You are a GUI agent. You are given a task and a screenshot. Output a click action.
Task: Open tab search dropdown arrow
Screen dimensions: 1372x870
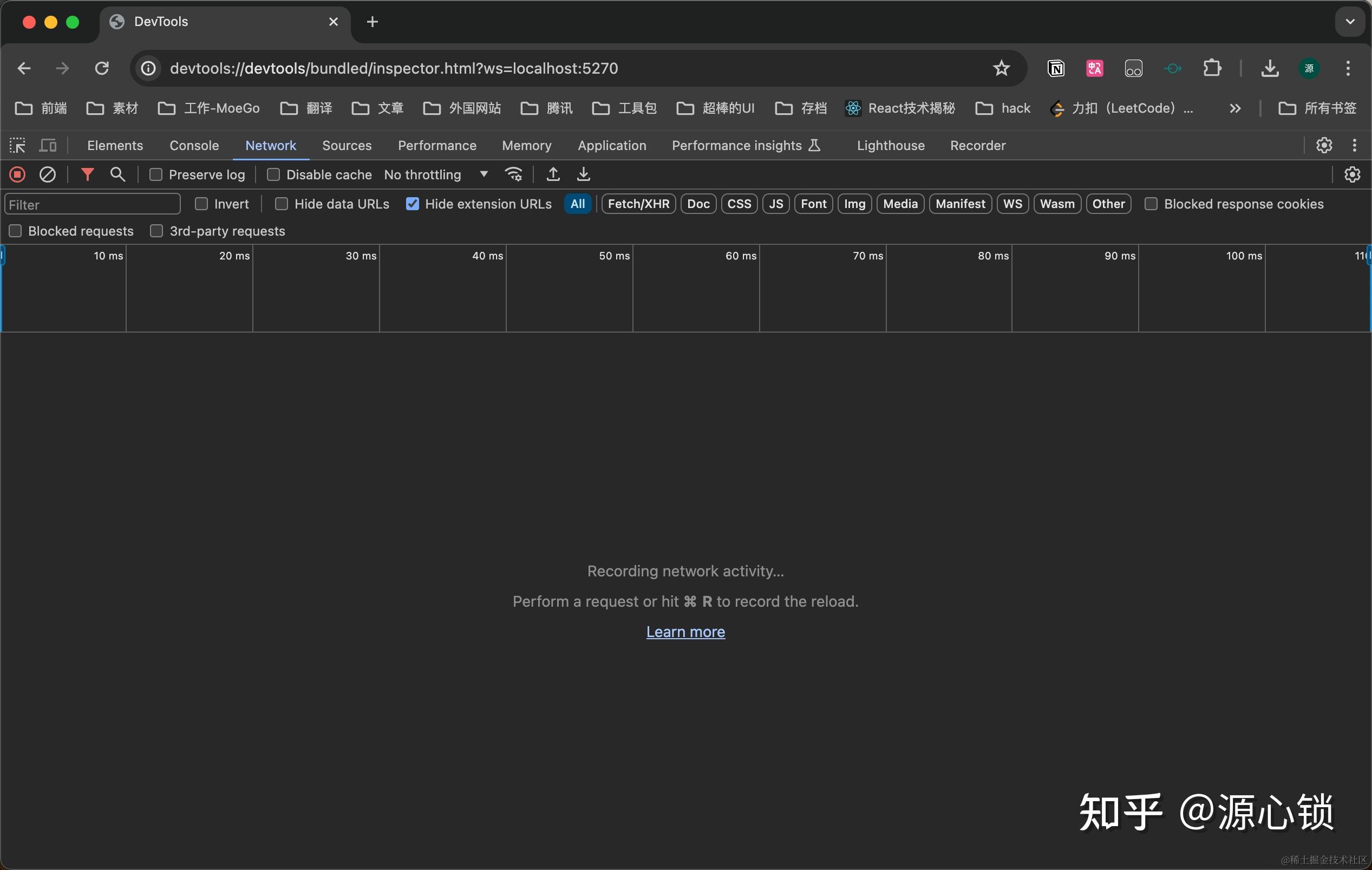1350,22
